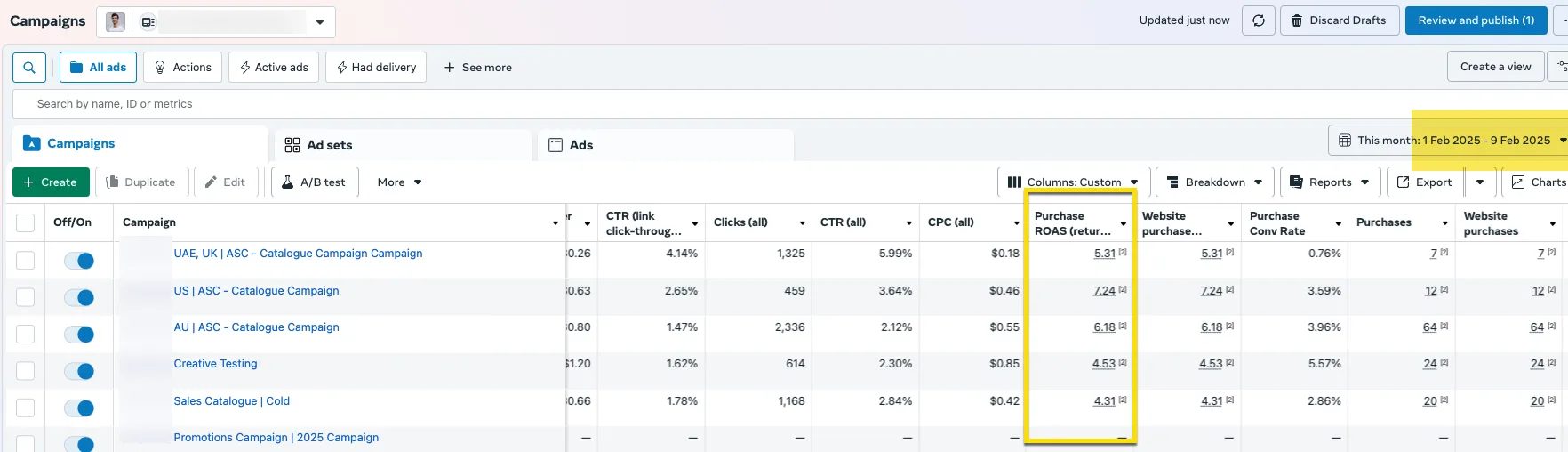Screen dimensions: 1568x452
Task: Open the Purchase ROAS column menu arrow
Action: (x=1124, y=223)
